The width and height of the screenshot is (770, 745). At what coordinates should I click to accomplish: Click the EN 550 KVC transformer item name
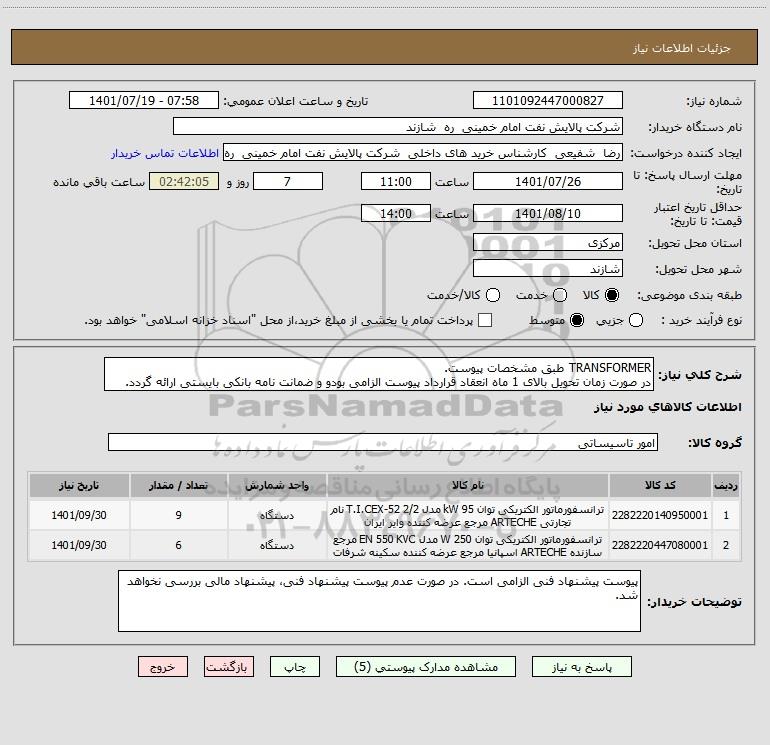click(x=468, y=546)
